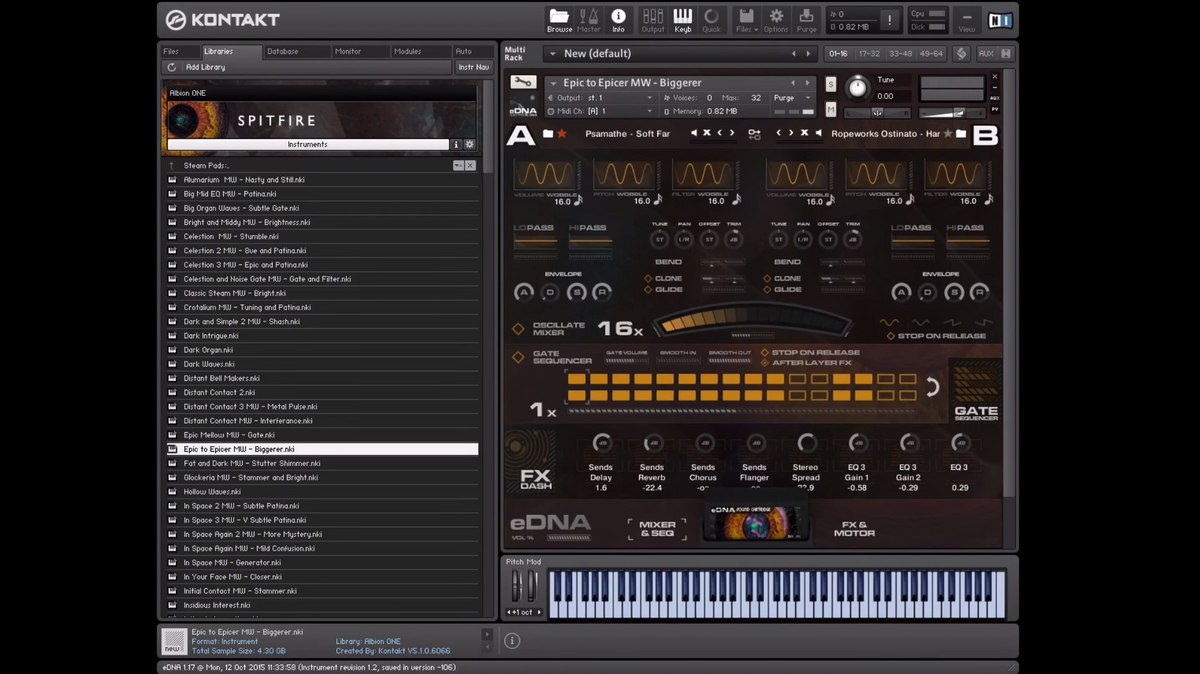This screenshot has width=1200, height=674.
Task: Click the wrench edit instrument icon
Action: tap(523, 83)
